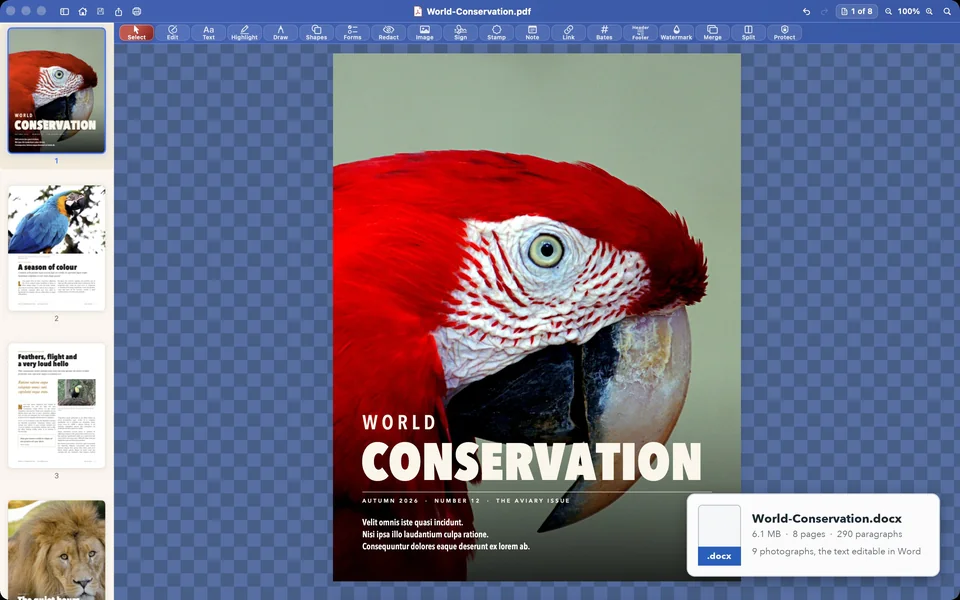Image resolution: width=960 pixels, height=600 pixels.
Task: Pick the Text tool
Action: pyautogui.click(x=209, y=32)
